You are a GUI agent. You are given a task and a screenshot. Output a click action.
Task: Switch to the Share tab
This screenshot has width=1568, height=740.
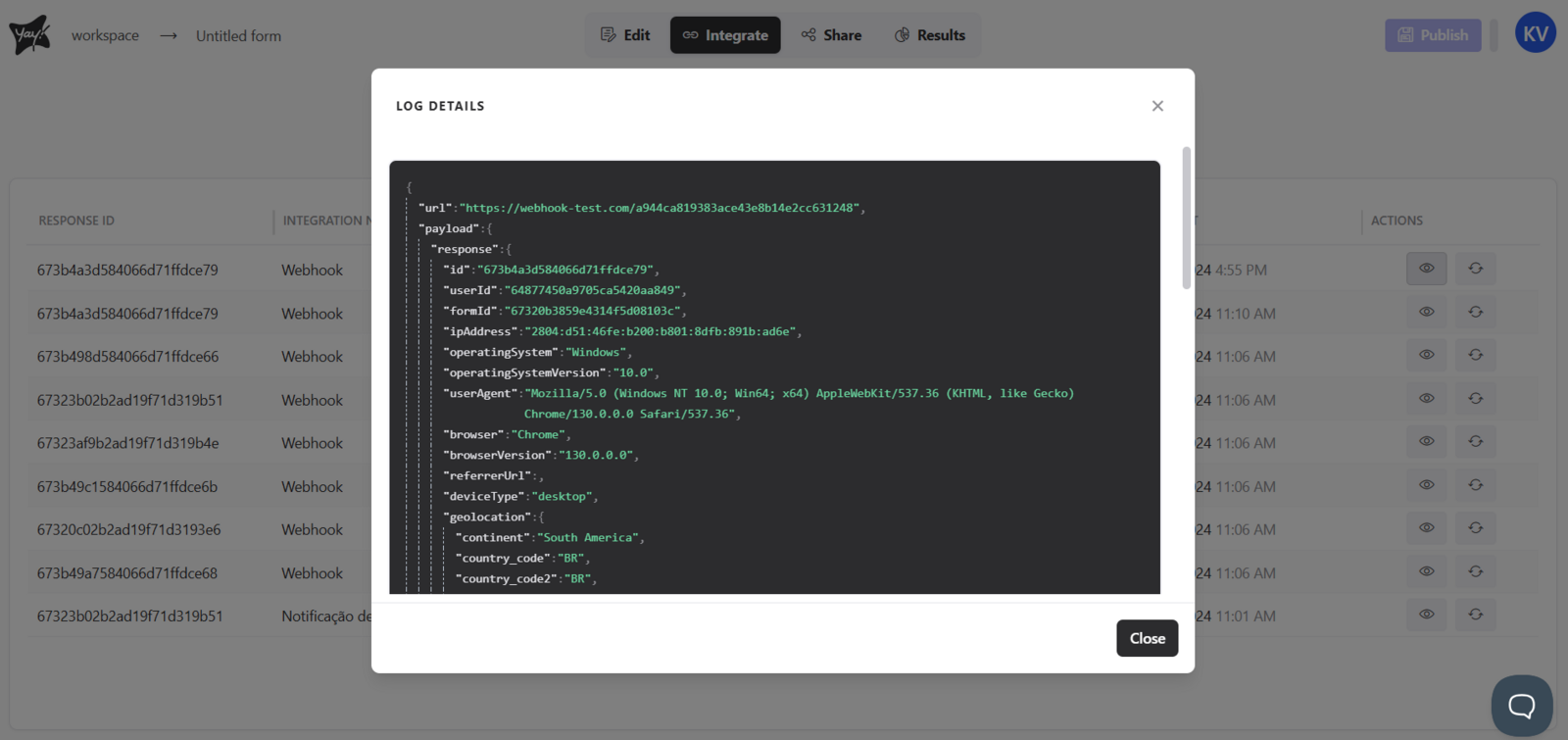coord(831,35)
